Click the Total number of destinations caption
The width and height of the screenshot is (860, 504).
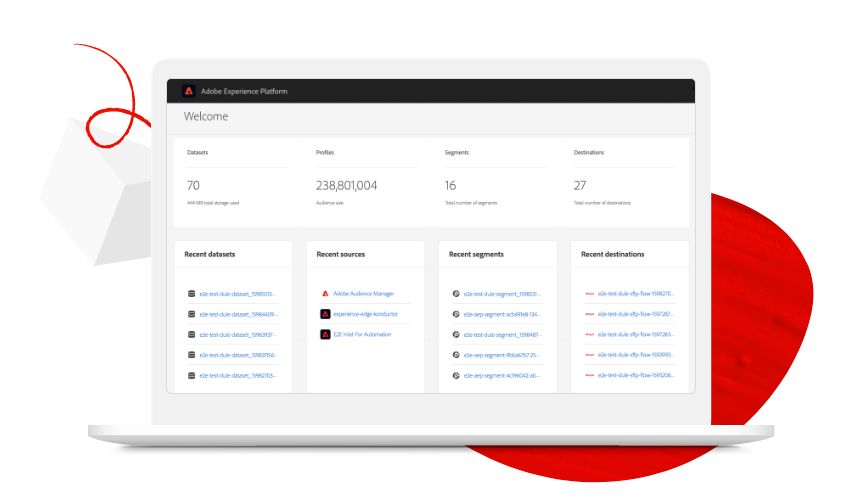[602, 203]
